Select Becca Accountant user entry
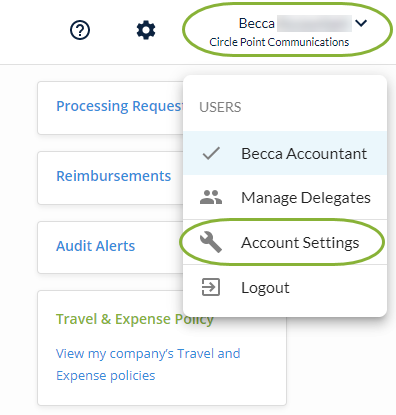This screenshot has width=396, height=415. (285, 153)
